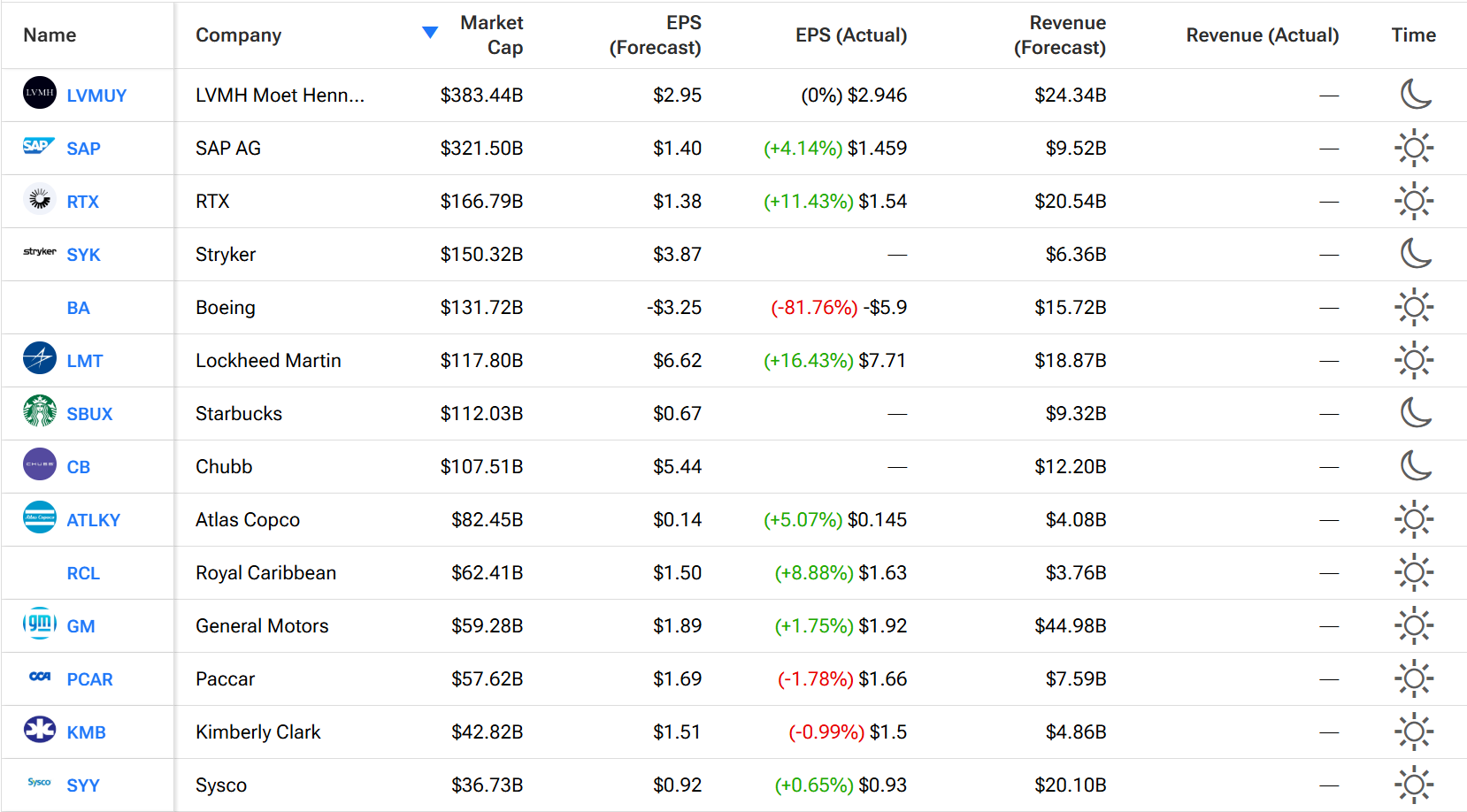Click the Sysco logo icon

click(40, 783)
